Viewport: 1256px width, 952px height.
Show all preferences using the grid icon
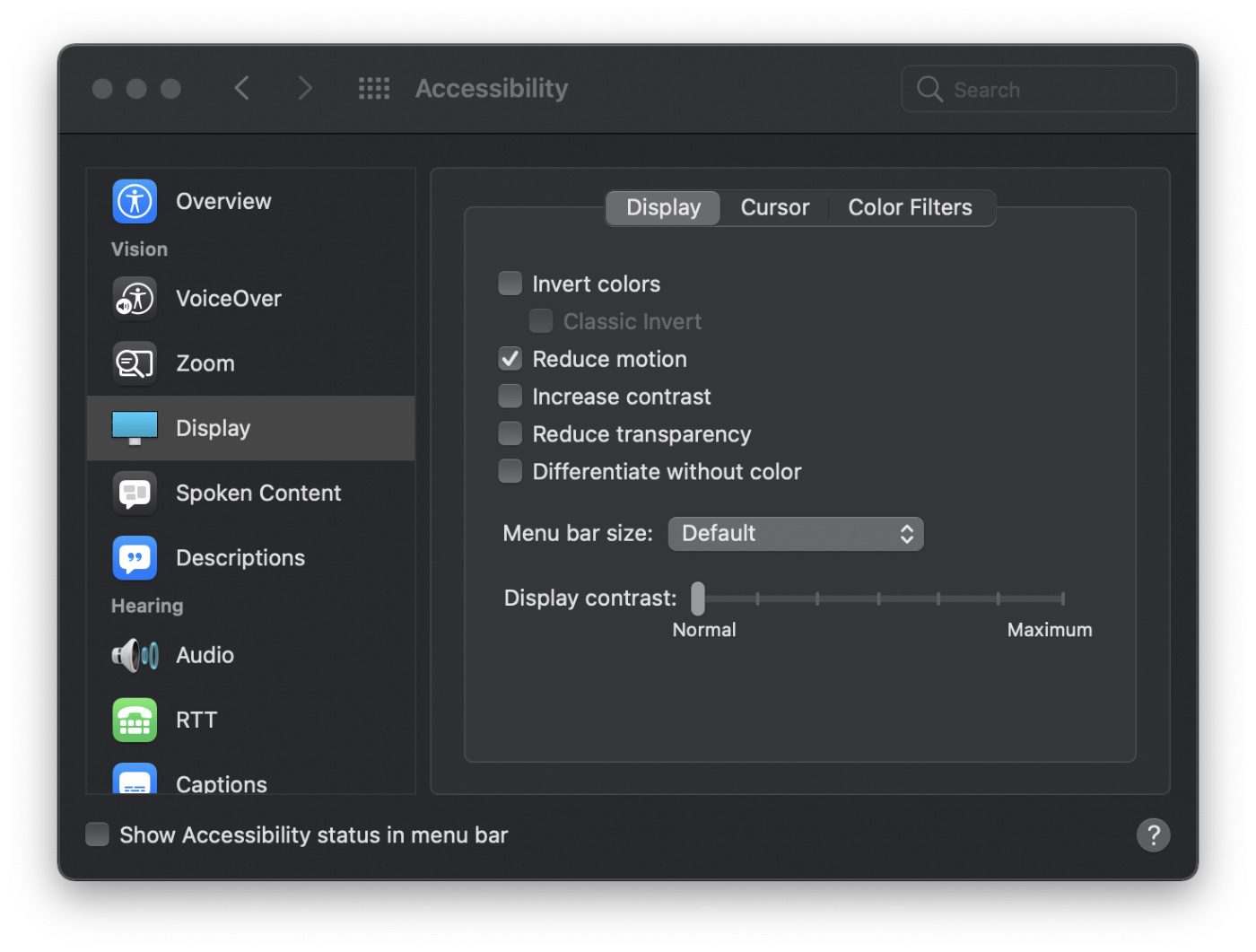tap(374, 88)
